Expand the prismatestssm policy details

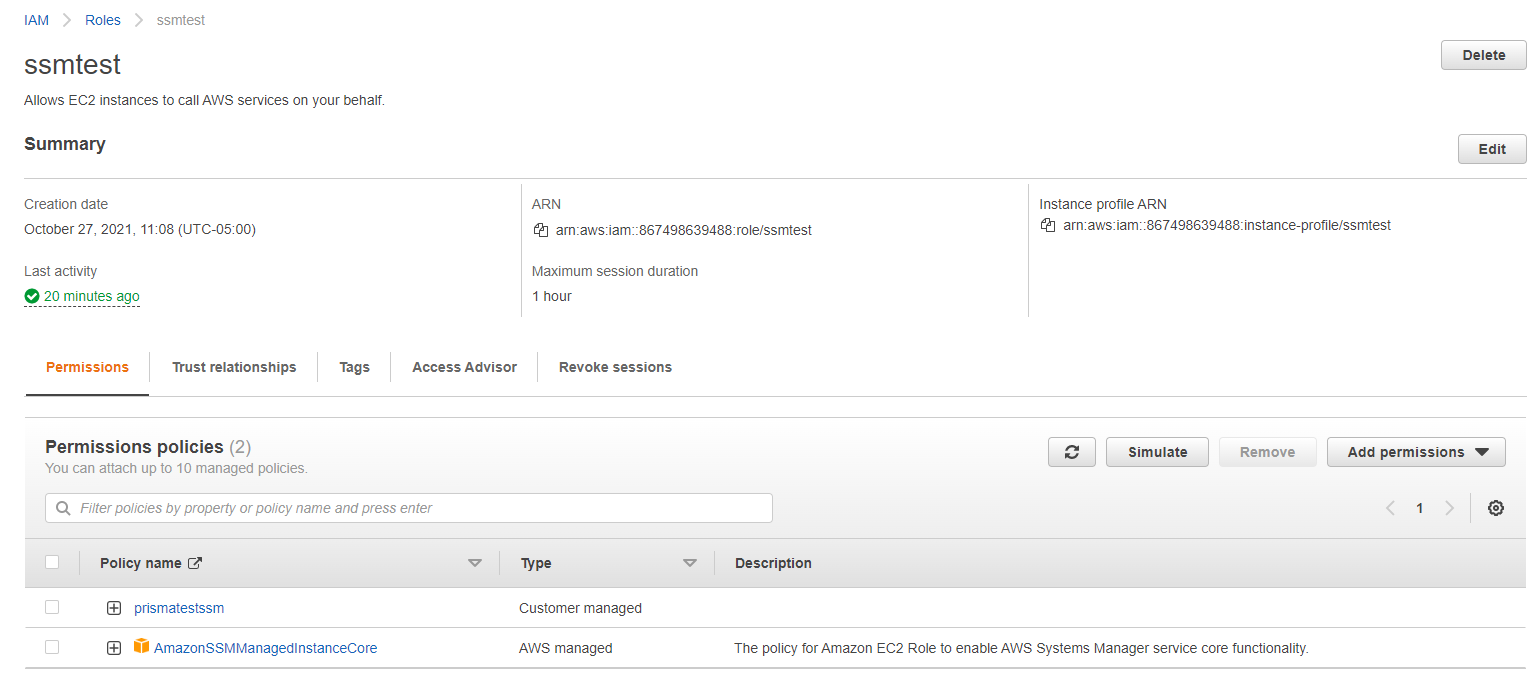click(x=114, y=607)
